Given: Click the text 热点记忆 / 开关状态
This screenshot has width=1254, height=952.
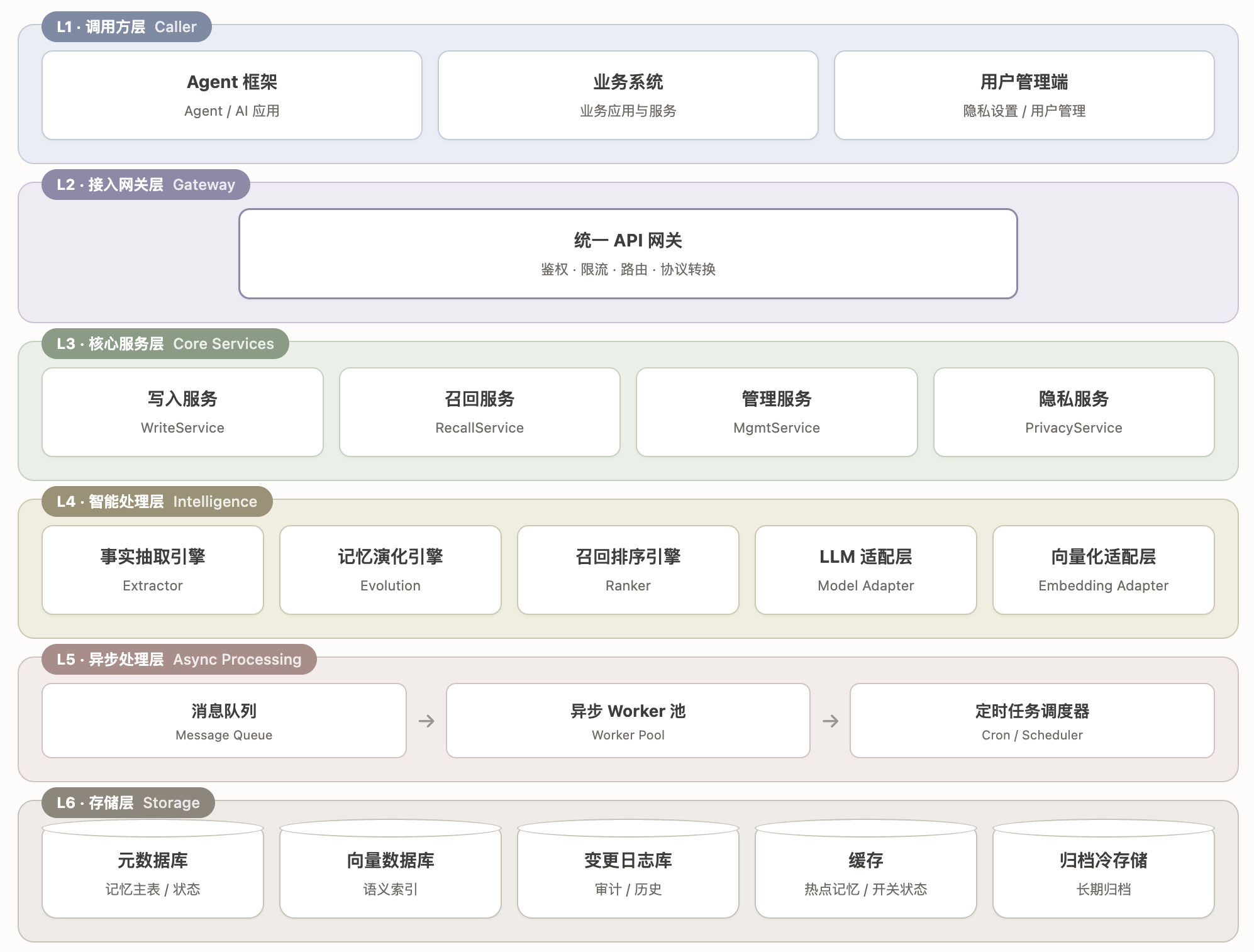Looking at the screenshot, I should [866, 890].
